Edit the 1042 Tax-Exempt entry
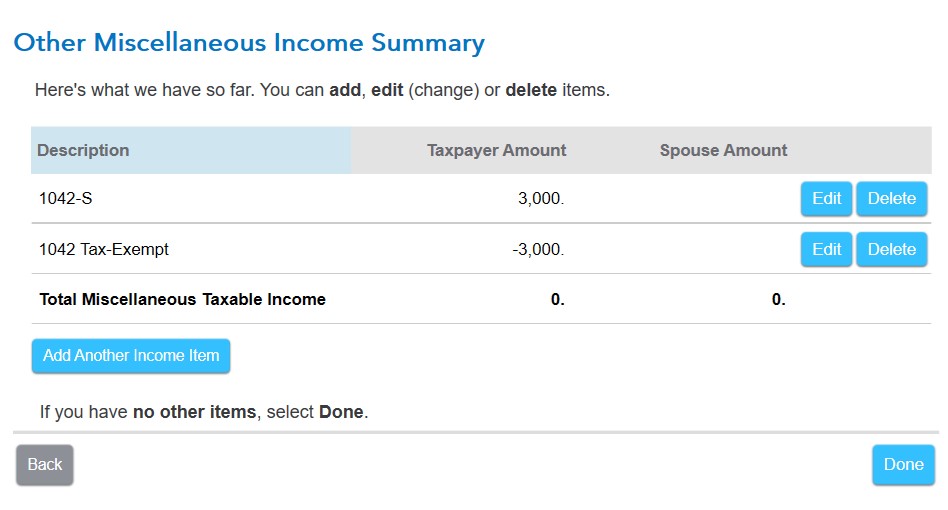 (826, 250)
